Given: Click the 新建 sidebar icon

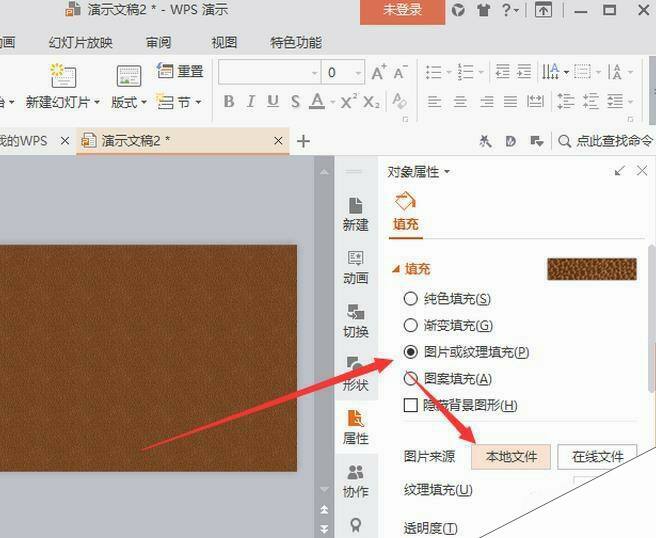Looking at the screenshot, I should pos(355,213).
